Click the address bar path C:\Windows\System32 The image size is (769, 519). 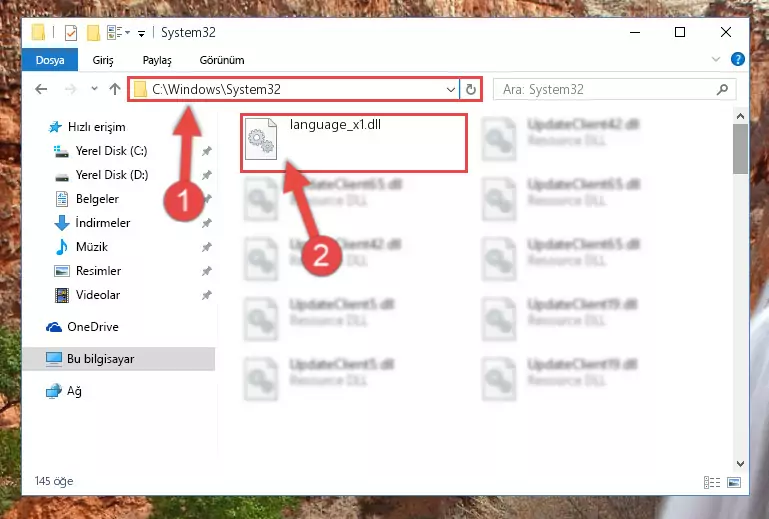click(216, 89)
